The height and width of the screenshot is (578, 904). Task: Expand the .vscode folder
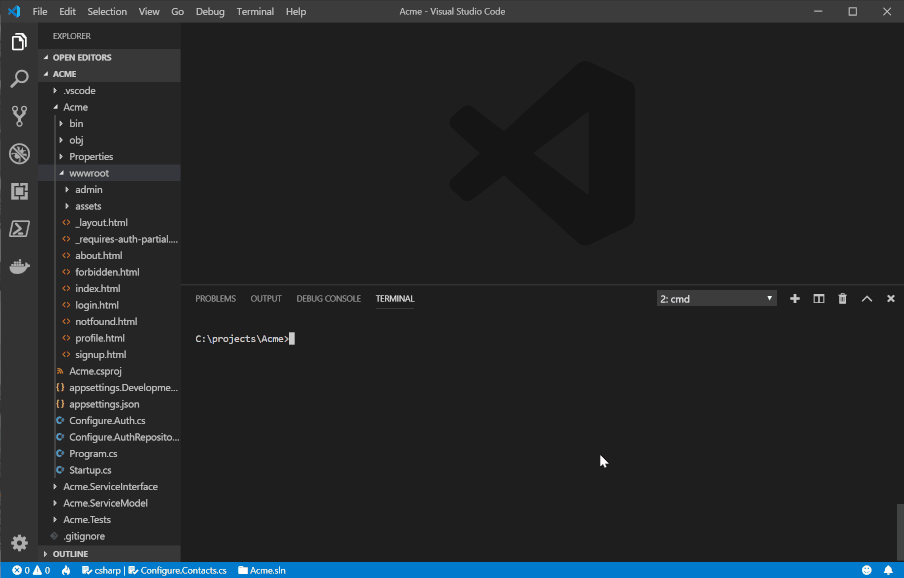pos(110,90)
